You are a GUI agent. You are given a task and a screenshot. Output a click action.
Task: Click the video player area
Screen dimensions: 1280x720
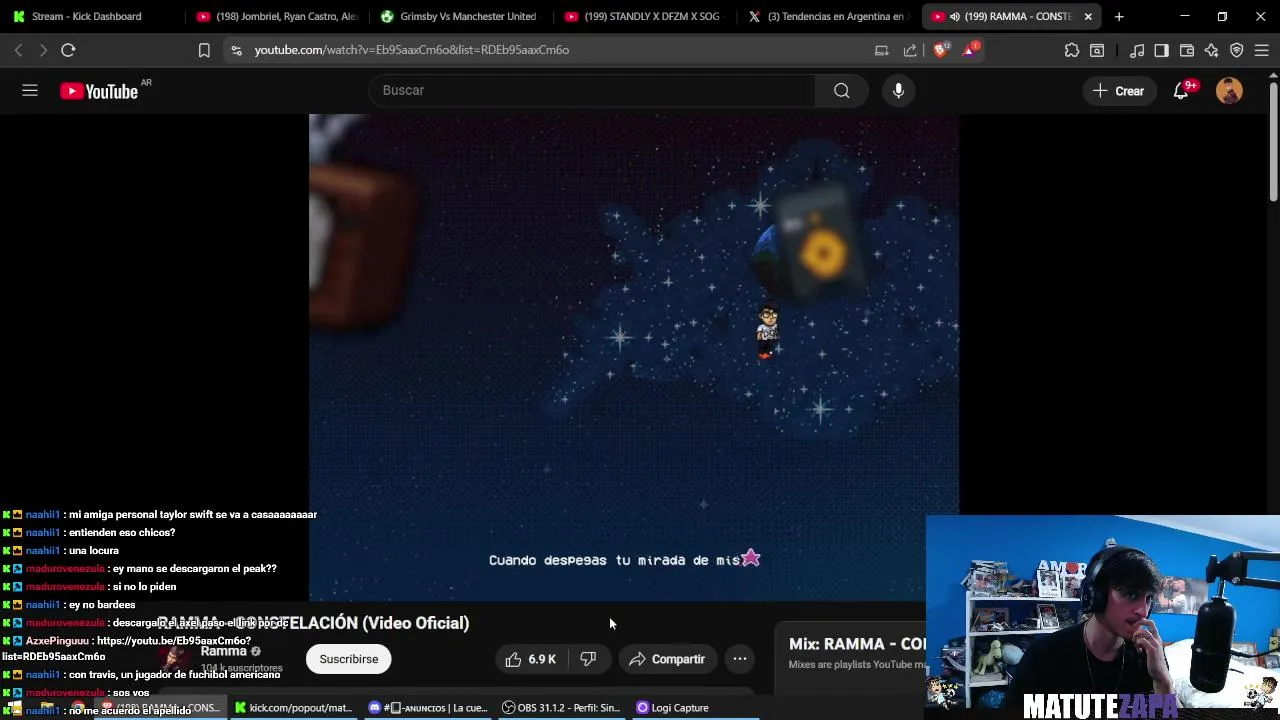[x=634, y=357]
